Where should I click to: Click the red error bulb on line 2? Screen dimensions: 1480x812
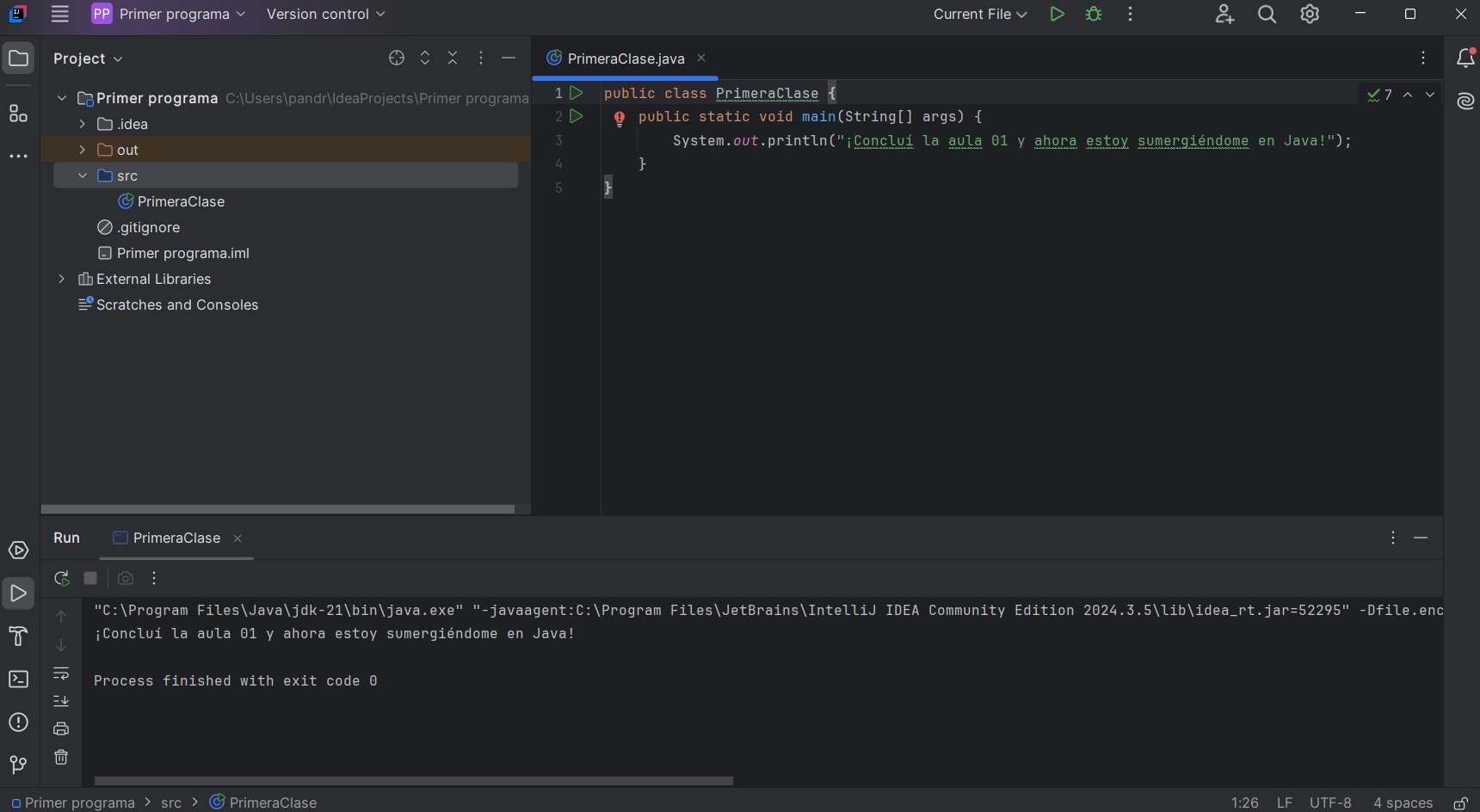click(x=620, y=118)
